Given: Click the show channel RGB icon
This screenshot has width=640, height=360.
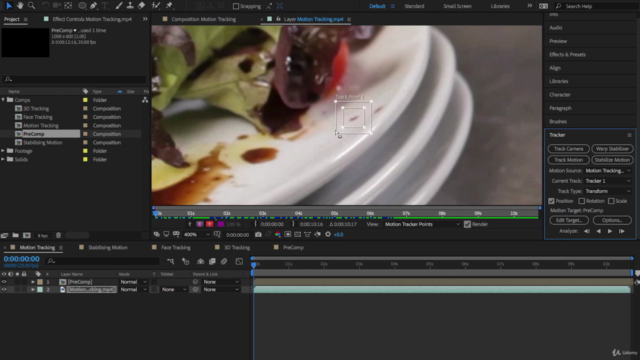Looking at the screenshot, I should click(278, 234).
